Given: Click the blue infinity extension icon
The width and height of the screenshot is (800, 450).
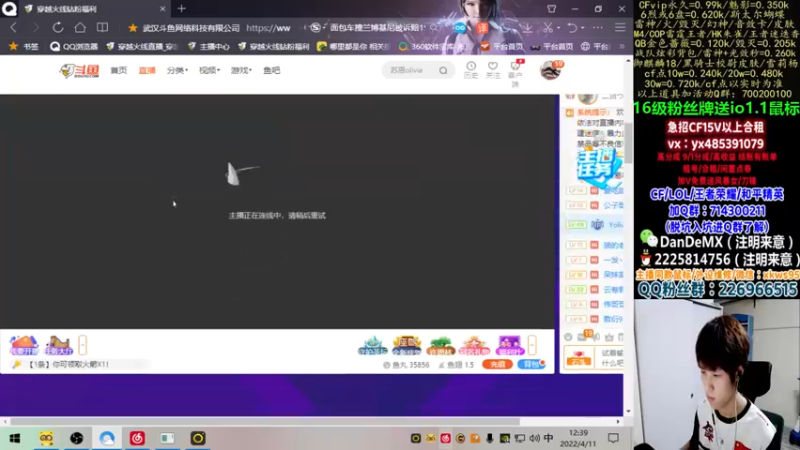Looking at the screenshot, I should 460,28.
